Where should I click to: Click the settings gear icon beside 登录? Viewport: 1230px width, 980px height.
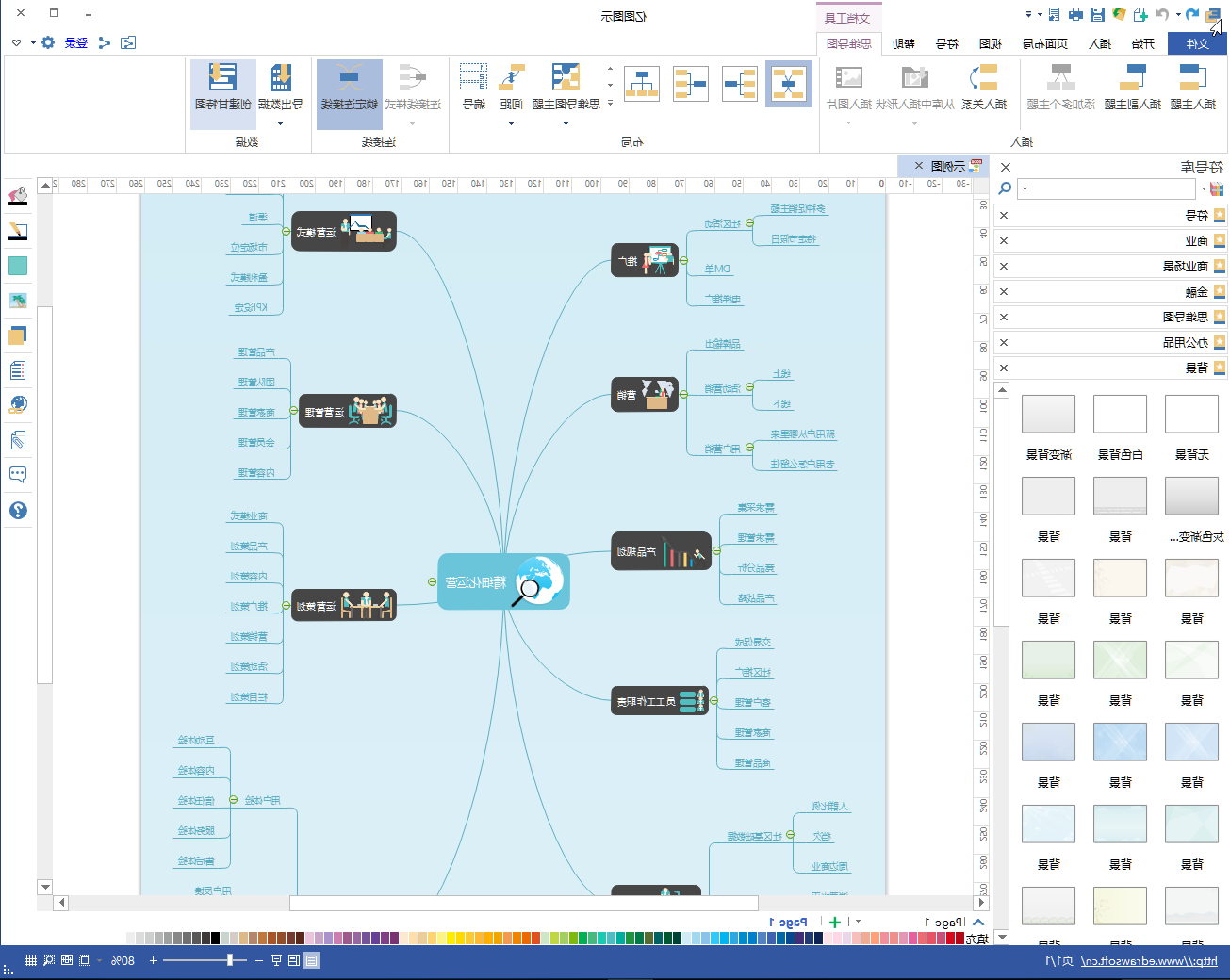point(48,42)
